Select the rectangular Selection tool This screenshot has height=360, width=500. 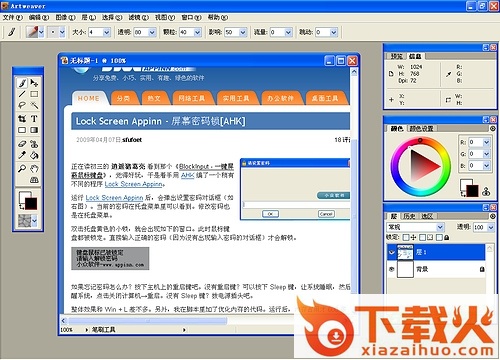(x=34, y=94)
